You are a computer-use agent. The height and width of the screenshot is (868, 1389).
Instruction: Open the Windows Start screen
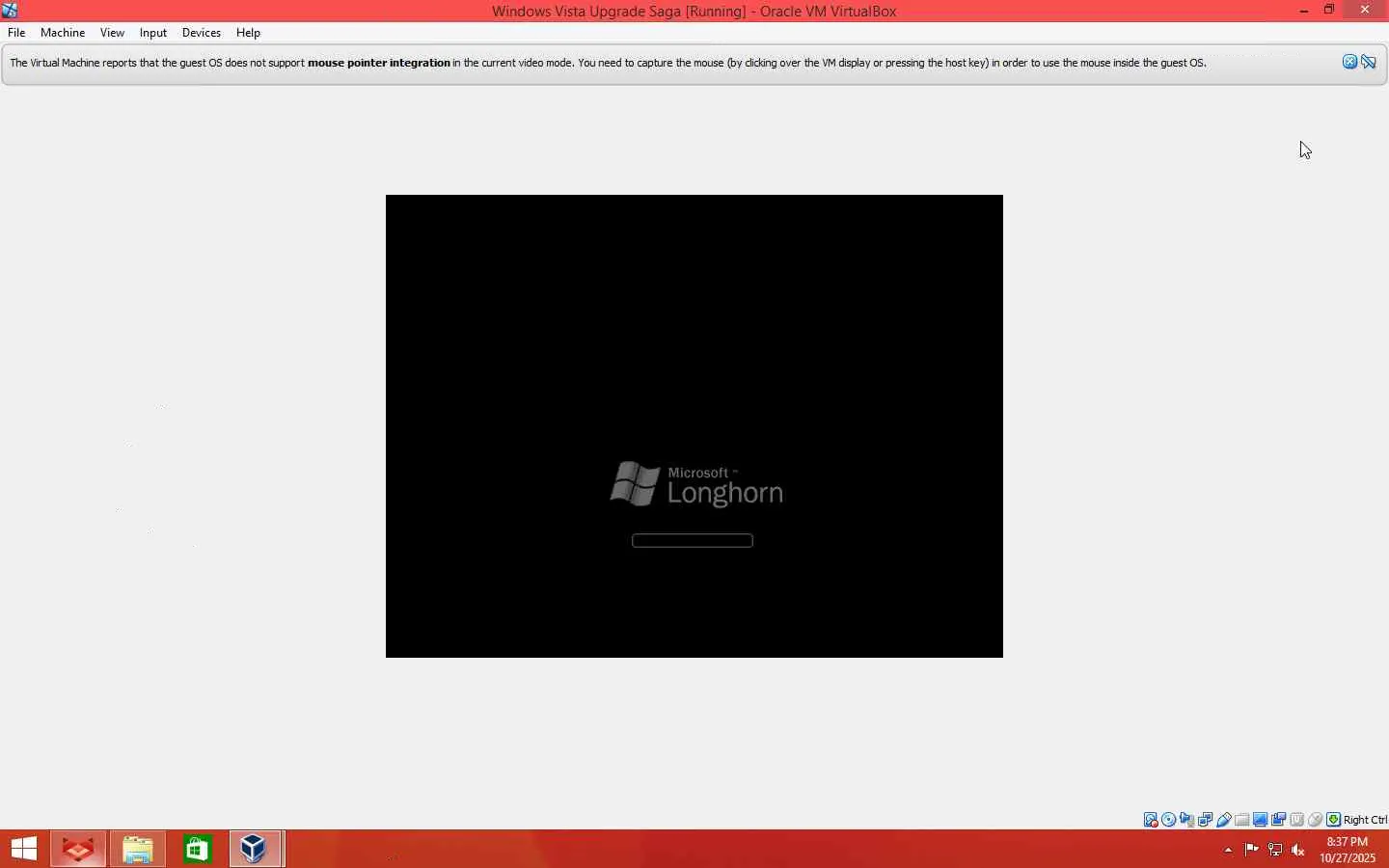(24, 849)
